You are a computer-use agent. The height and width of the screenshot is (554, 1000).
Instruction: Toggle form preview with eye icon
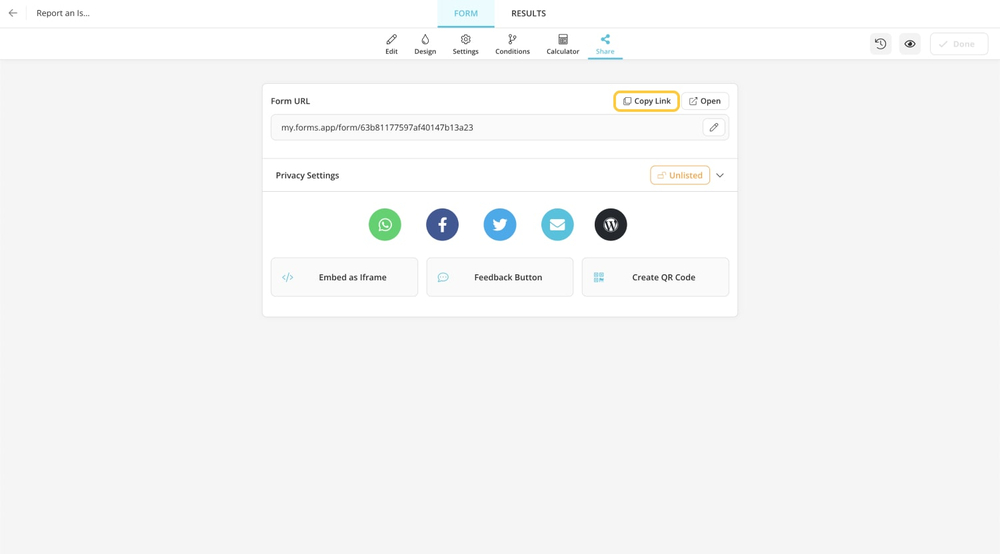(x=910, y=44)
